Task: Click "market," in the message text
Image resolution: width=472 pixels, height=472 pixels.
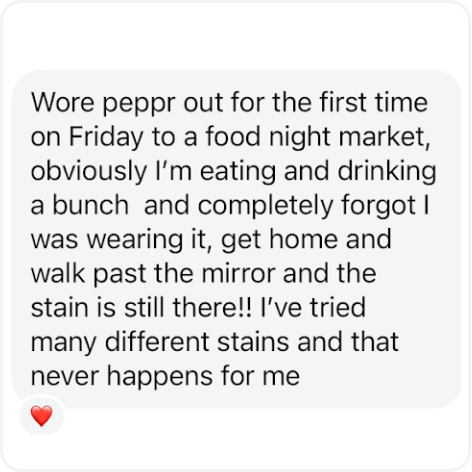Action: 384,137
